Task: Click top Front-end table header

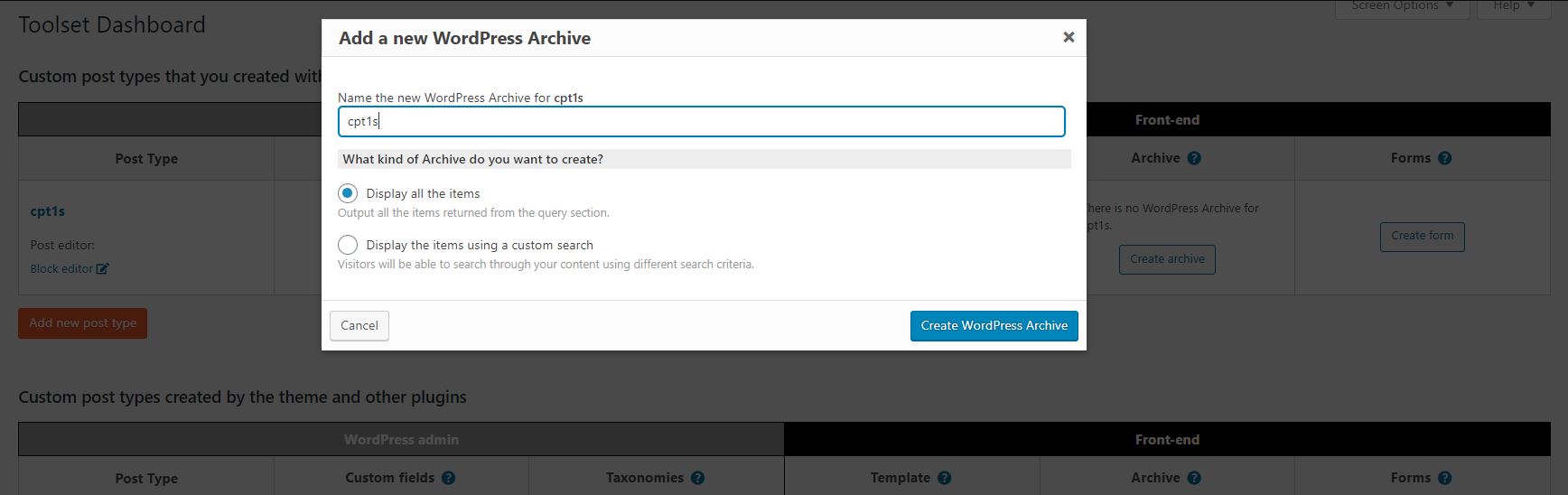Action: point(1167,119)
